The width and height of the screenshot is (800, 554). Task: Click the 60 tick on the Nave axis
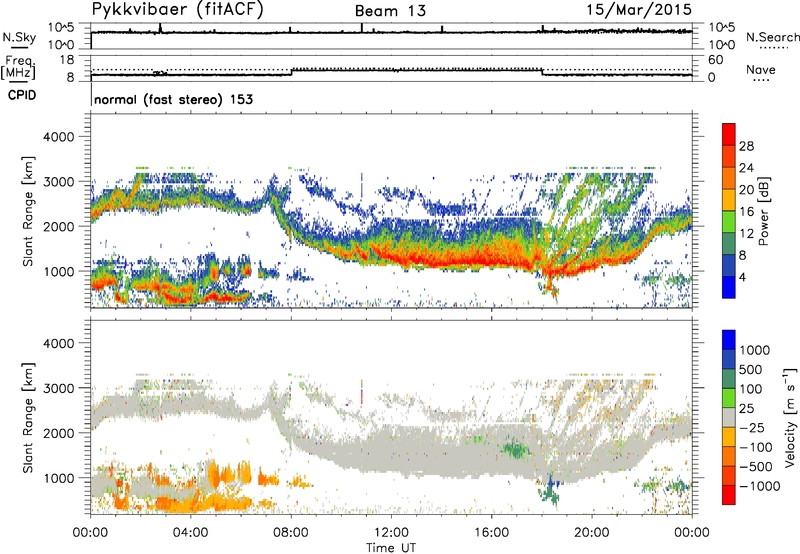point(715,60)
